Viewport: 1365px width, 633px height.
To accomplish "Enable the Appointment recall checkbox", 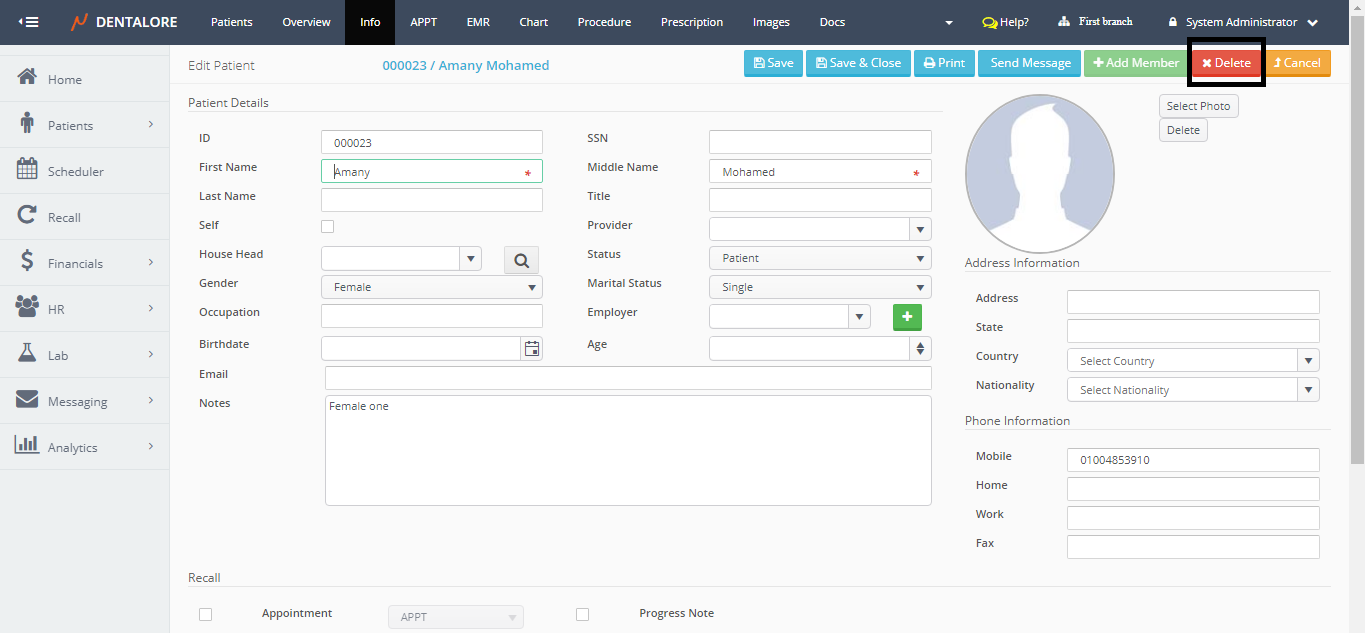I will pyautogui.click(x=205, y=614).
